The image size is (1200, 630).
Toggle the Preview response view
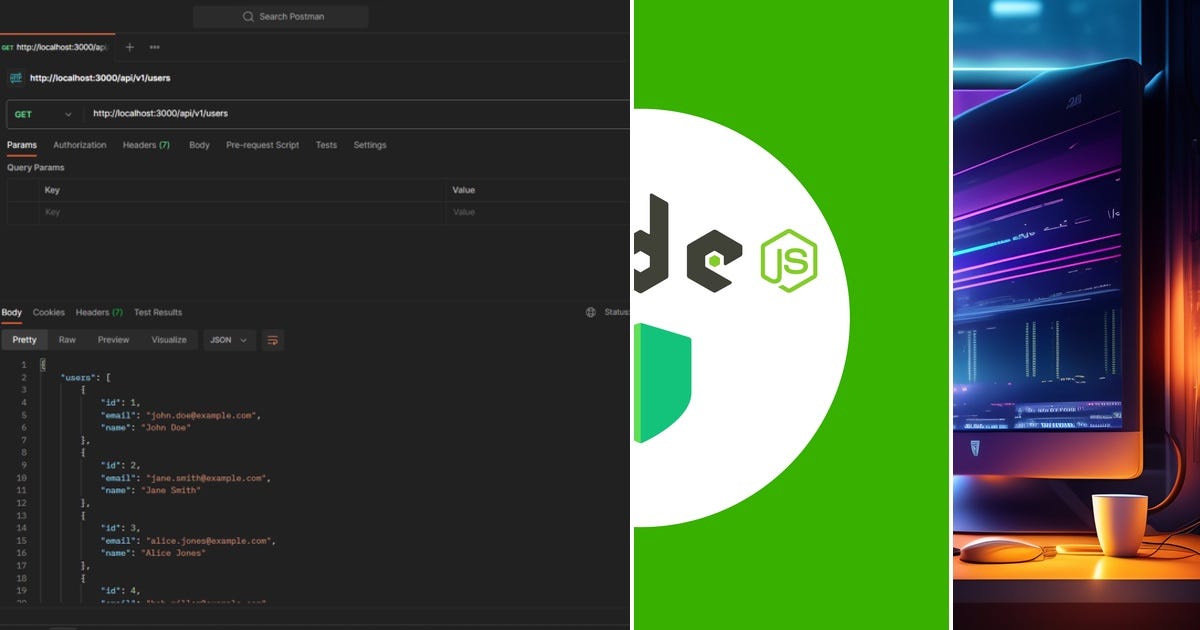113,340
